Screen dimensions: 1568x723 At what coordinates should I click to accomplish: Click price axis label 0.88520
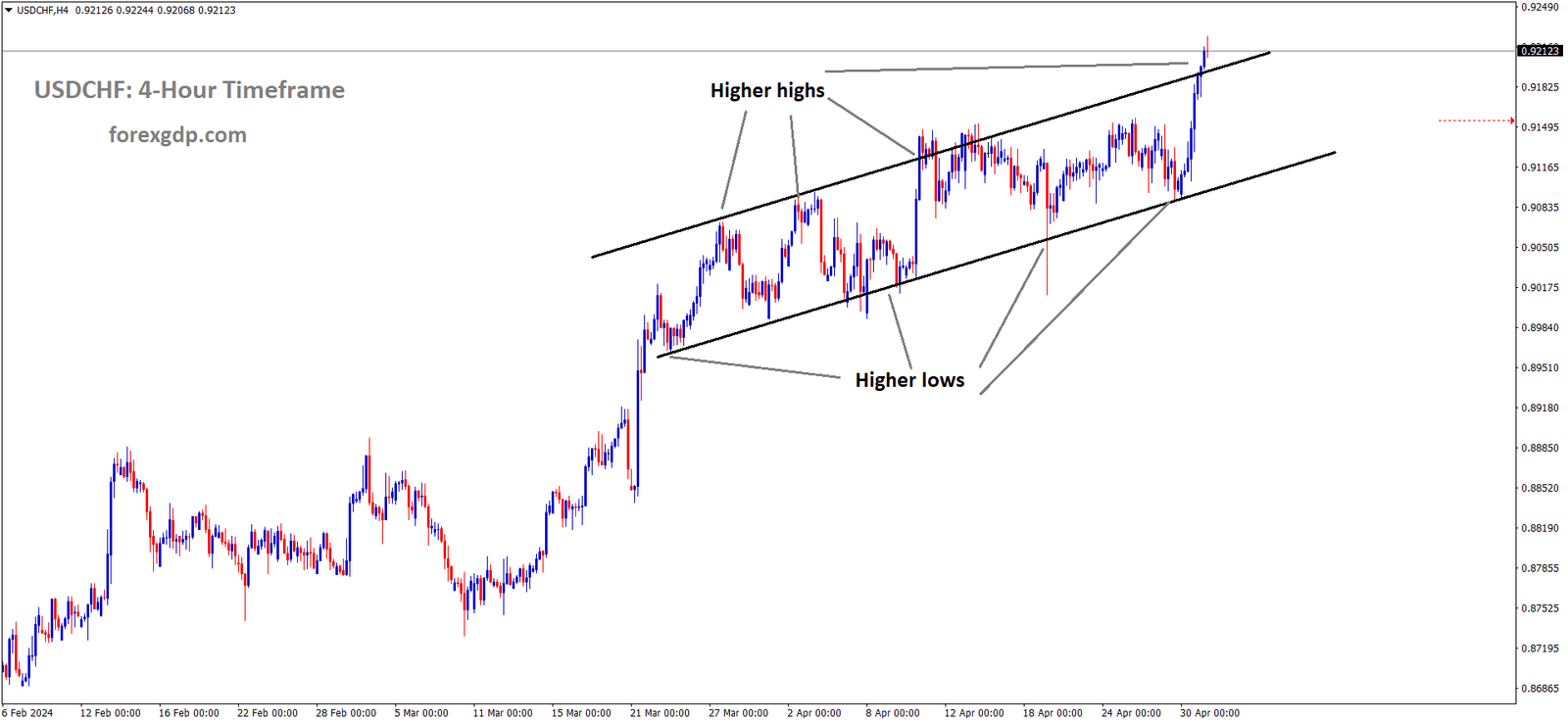(1540, 488)
